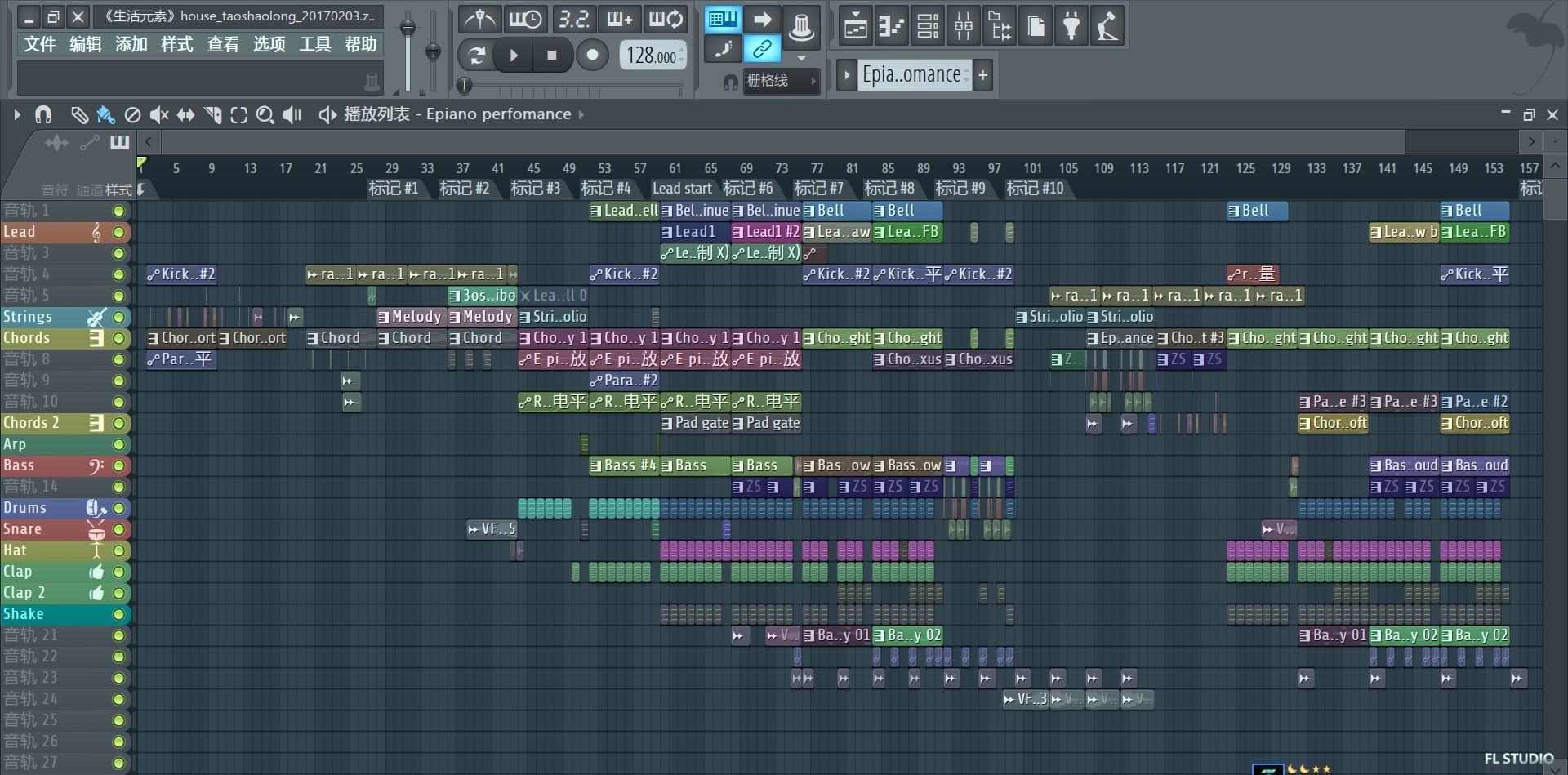Select the playlist playback tool
This screenshot has width=1568, height=775.
pyautogui.click(x=292, y=115)
